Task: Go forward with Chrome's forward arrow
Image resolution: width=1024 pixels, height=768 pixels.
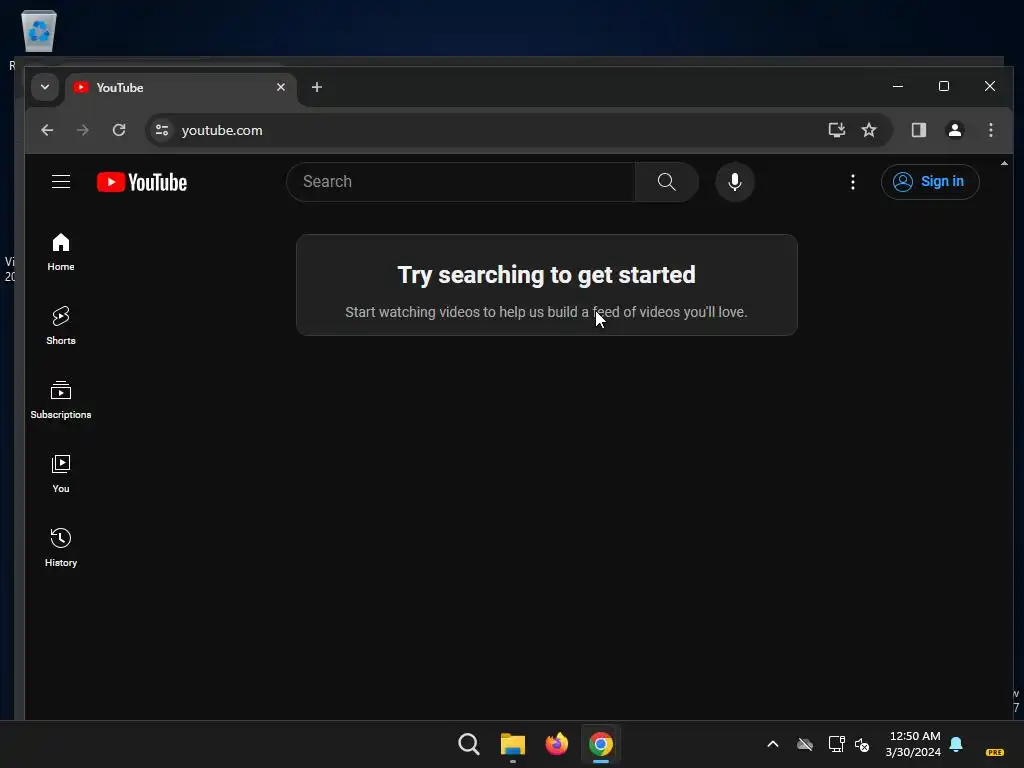Action: click(x=82, y=130)
